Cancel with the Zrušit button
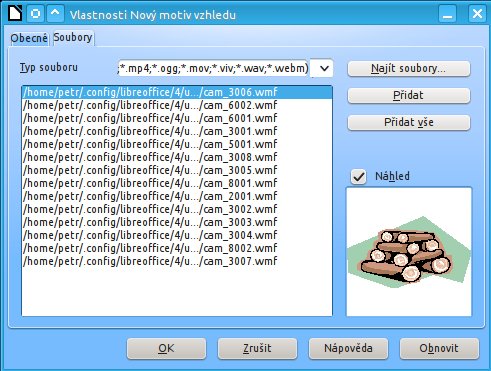Viewport: 491px width, 371px height. 257,349
